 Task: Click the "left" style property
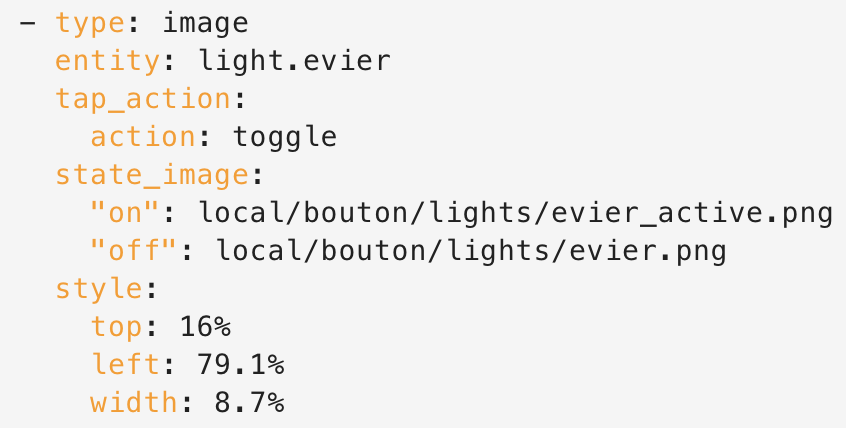point(125,365)
